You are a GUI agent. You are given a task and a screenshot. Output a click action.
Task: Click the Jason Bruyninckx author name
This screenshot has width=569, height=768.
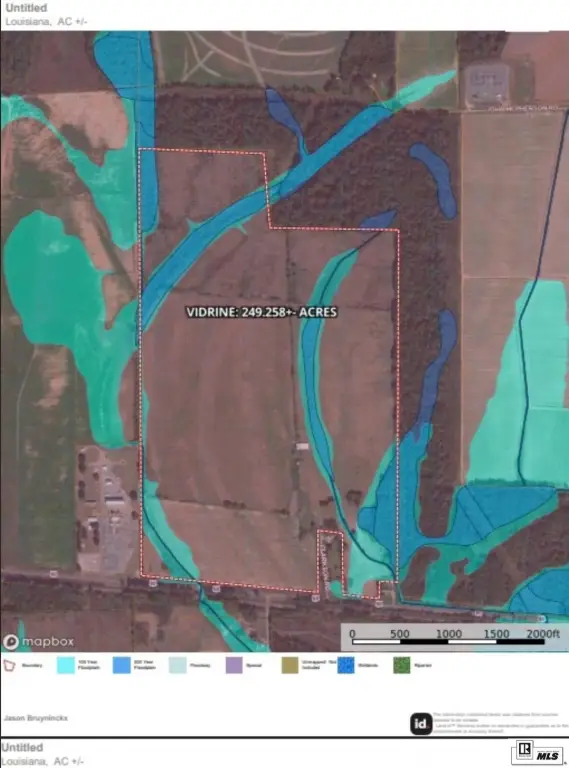coord(36,718)
